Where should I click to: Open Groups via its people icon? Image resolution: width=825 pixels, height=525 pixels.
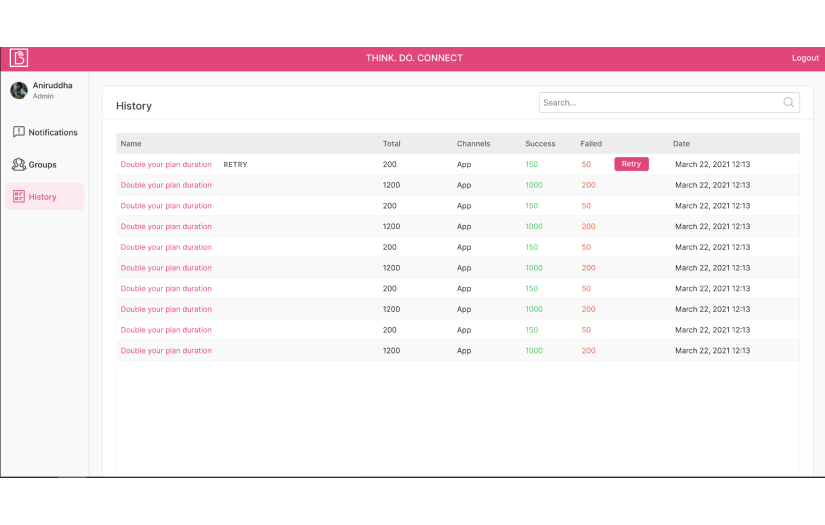pyautogui.click(x=19, y=164)
